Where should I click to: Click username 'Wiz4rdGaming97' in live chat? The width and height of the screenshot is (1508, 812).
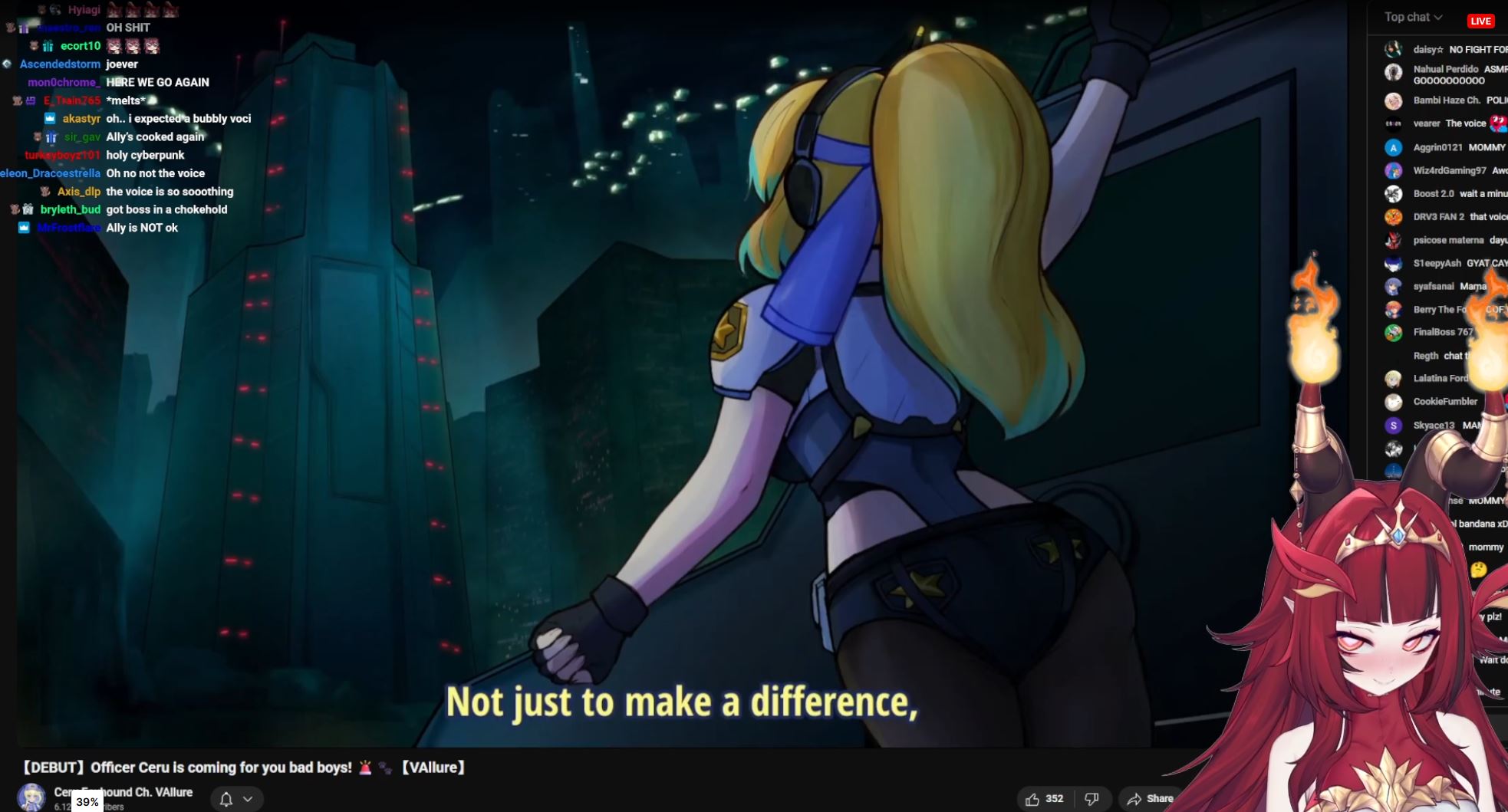tap(1450, 170)
